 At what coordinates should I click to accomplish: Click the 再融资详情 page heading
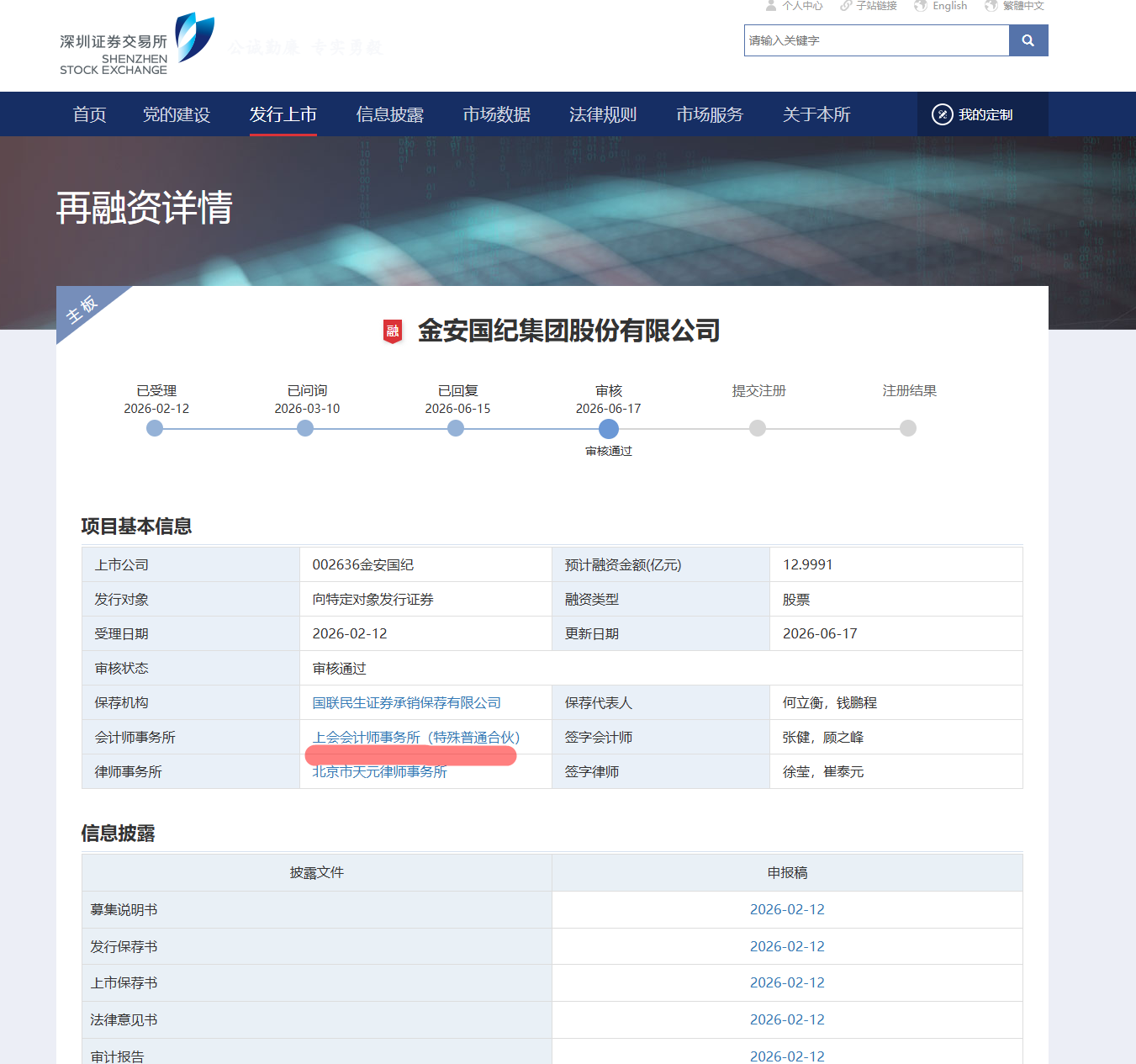[x=145, y=208]
